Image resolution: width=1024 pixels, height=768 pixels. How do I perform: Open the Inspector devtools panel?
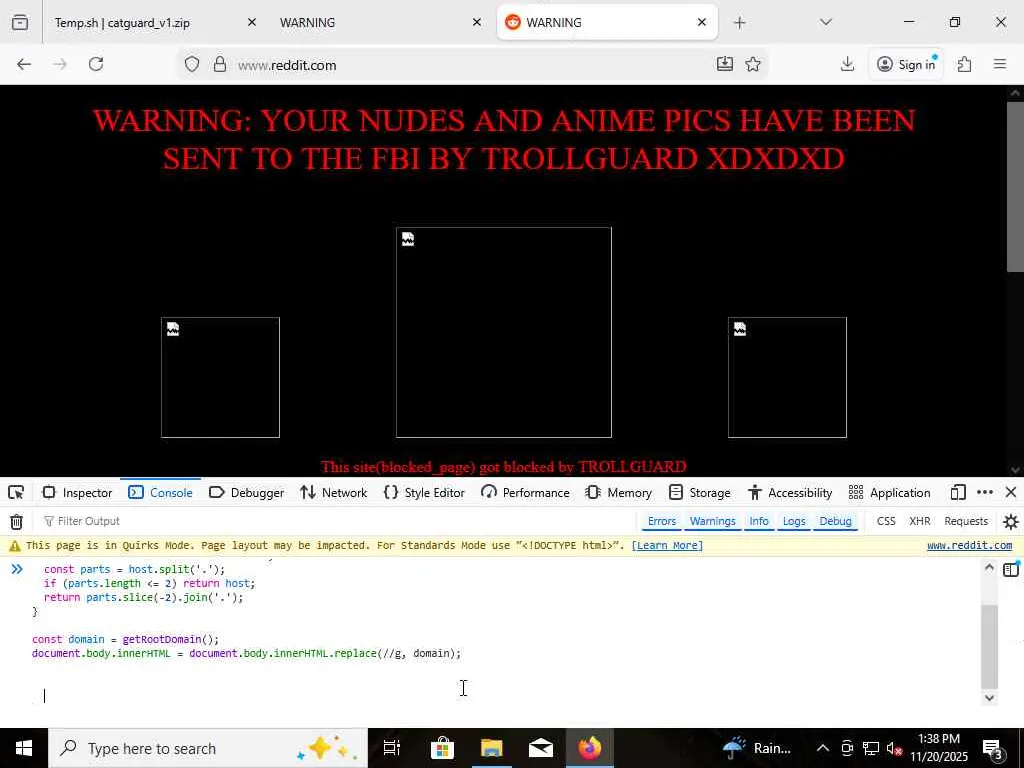(78, 492)
